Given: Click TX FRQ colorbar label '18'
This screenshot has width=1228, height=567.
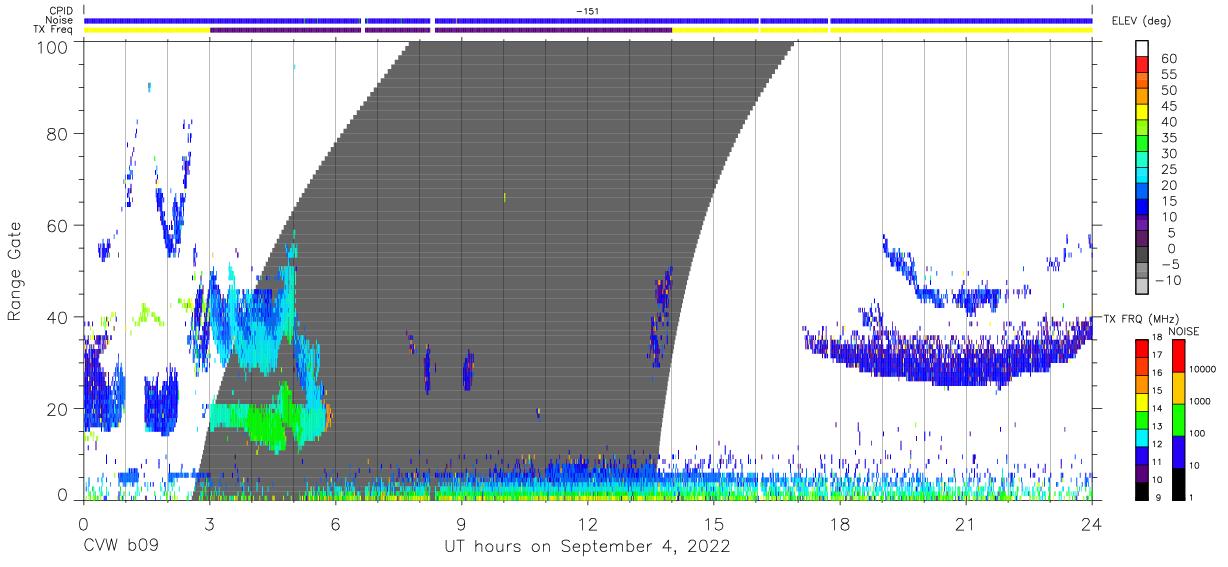Looking at the screenshot, I should 1157,337.
